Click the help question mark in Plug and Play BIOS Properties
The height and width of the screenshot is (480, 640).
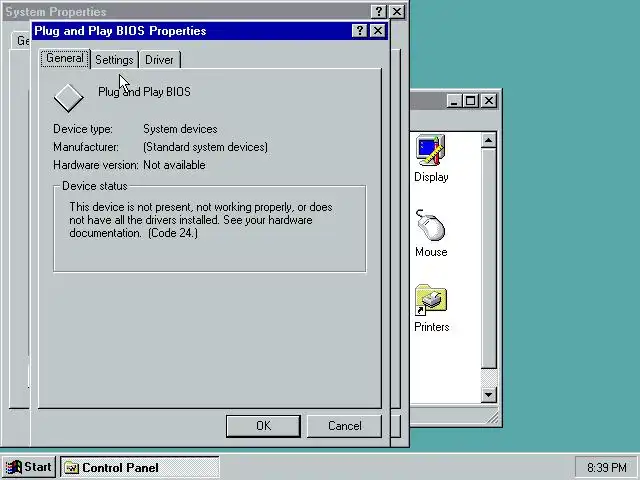(x=360, y=31)
